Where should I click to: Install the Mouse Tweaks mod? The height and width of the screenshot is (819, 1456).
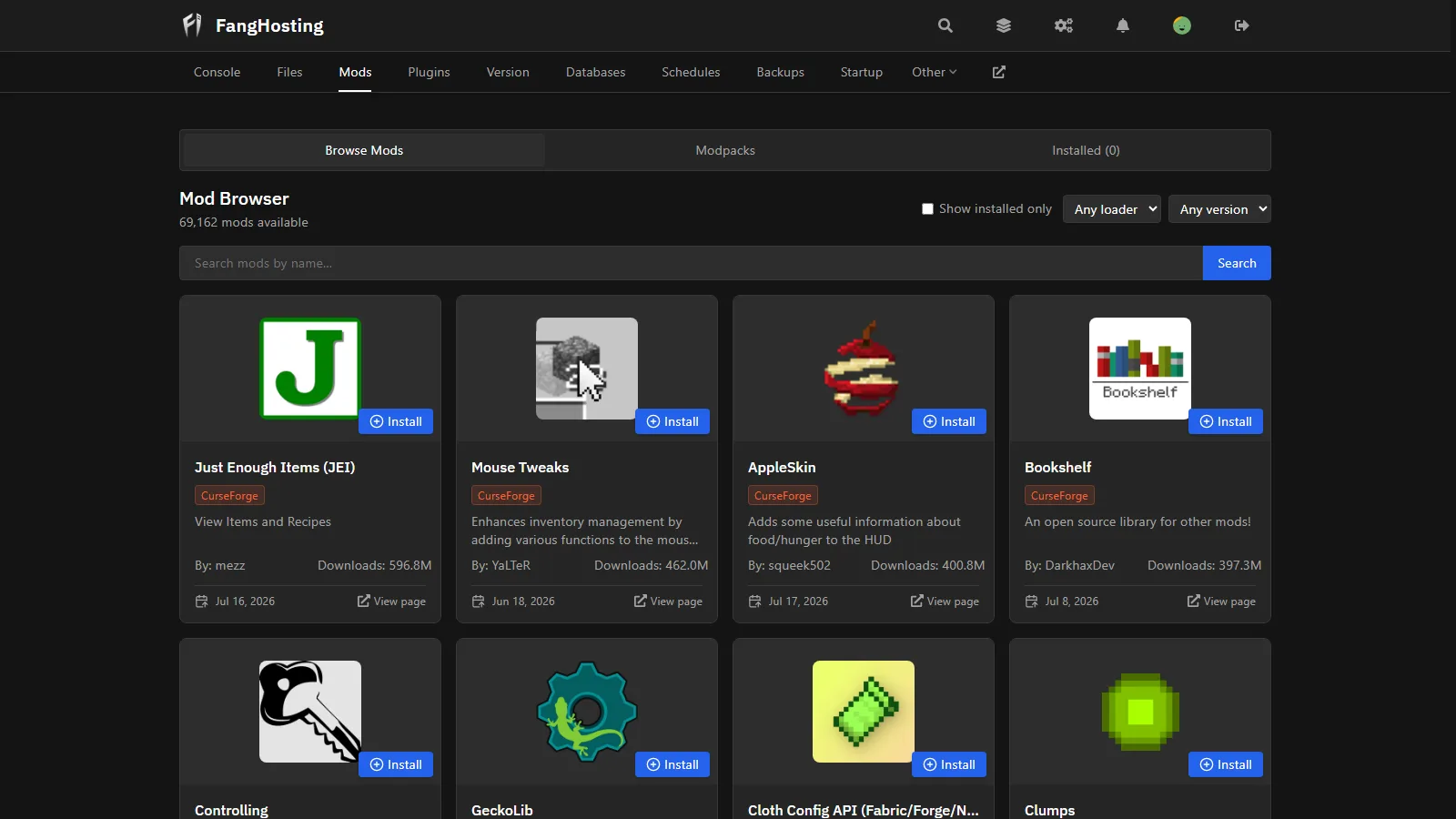[672, 421]
